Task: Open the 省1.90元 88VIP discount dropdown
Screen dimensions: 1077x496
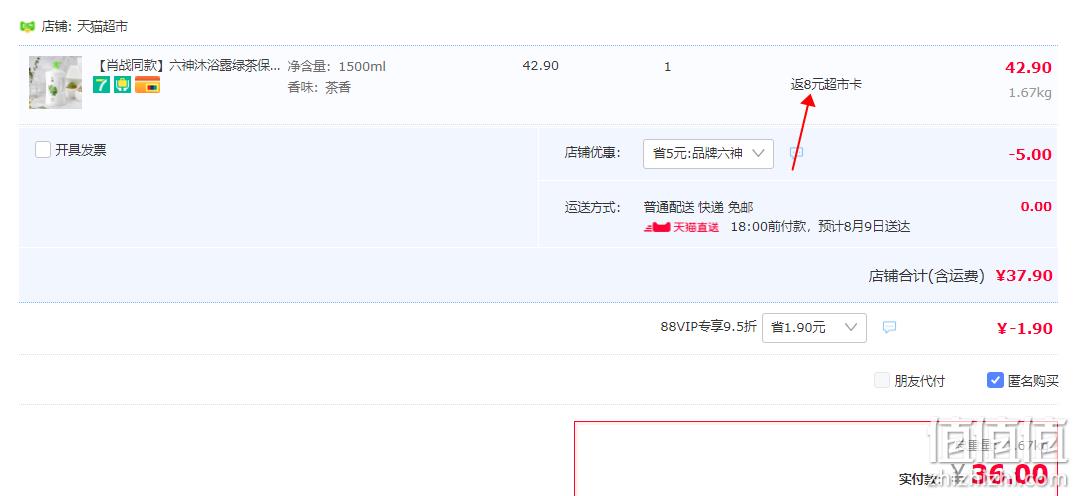Action: click(x=814, y=328)
